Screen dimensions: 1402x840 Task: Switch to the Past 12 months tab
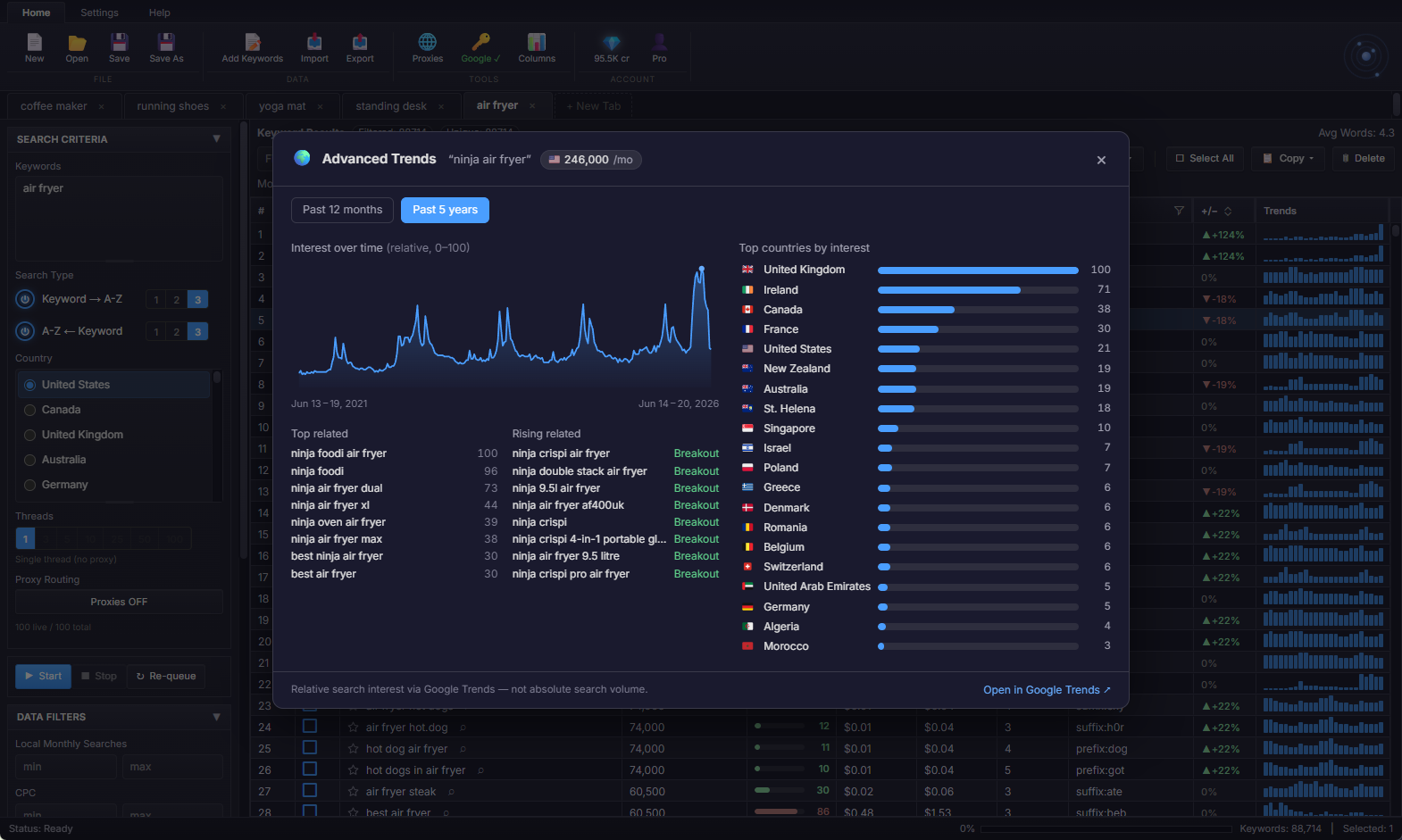pos(342,210)
